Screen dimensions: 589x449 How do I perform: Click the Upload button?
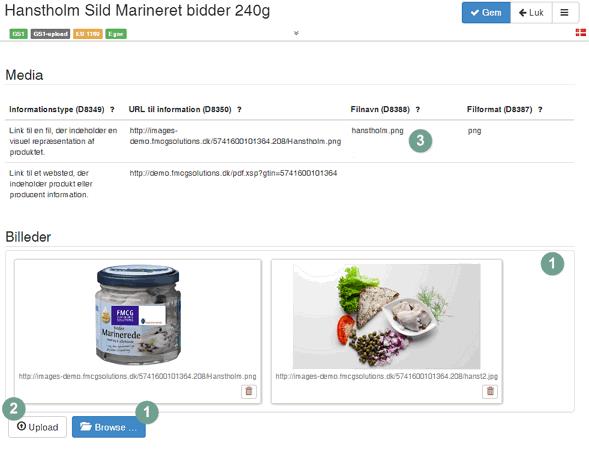point(38,427)
